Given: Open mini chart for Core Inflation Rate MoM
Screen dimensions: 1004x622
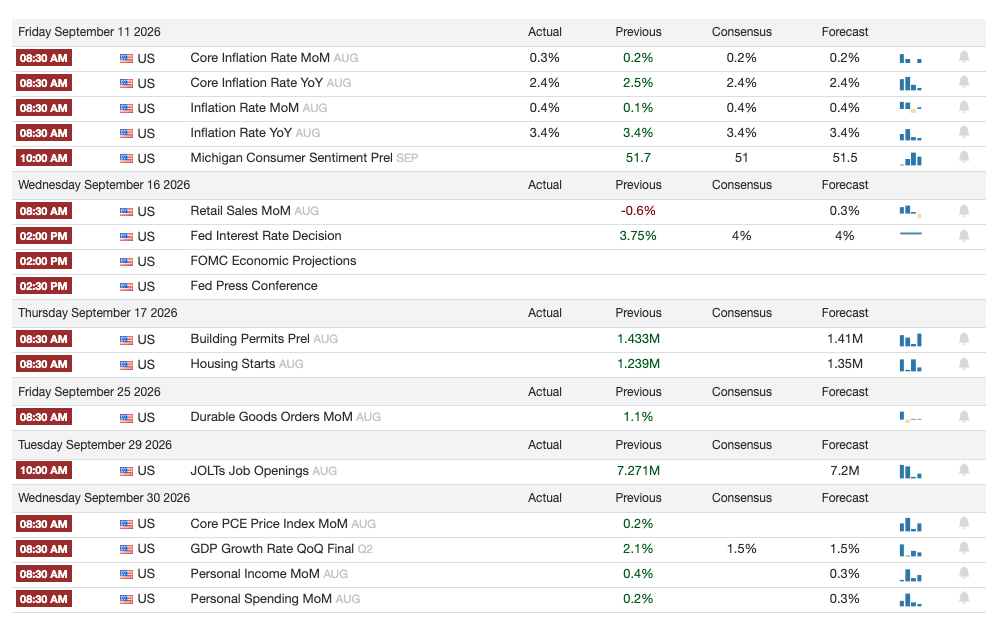Looking at the screenshot, I should (x=910, y=58).
